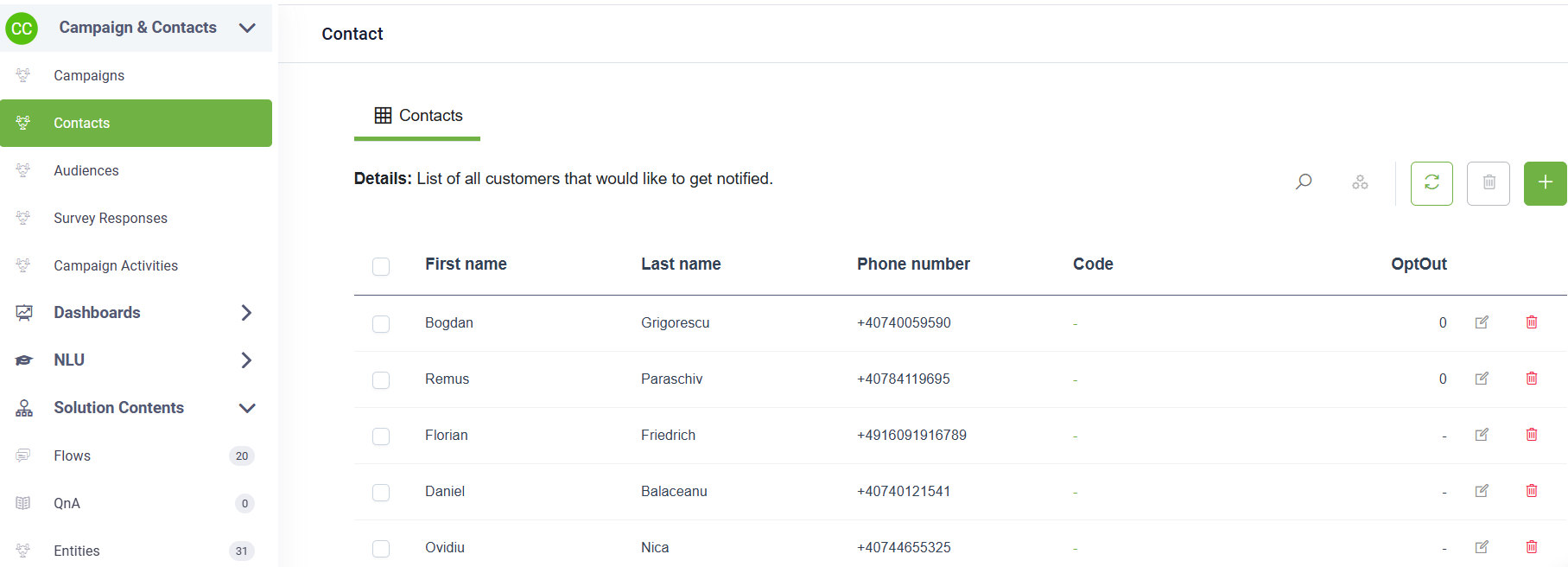Add a new contact with plus button
1568x567 pixels.
click(1545, 183)
